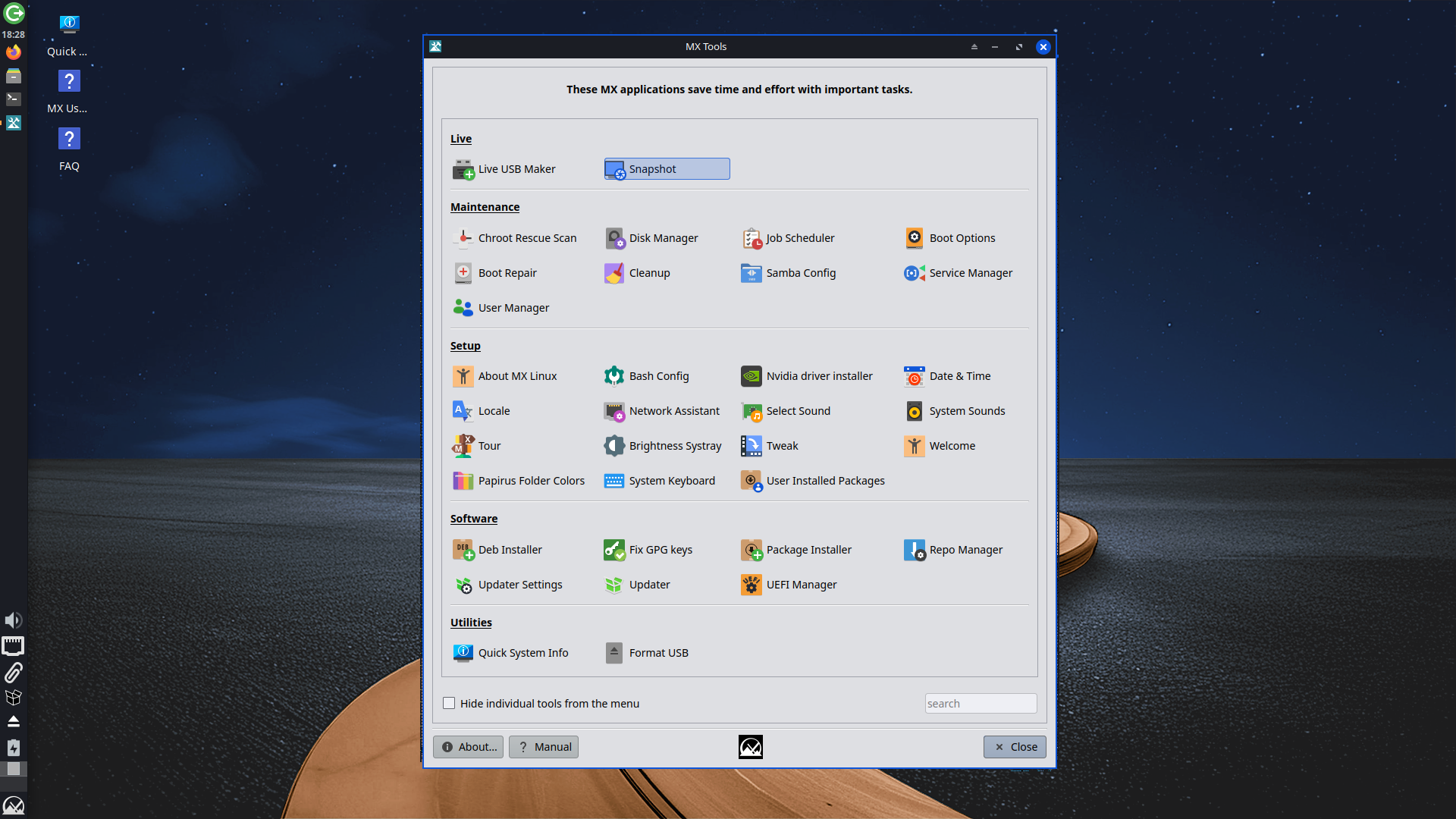Click the clipboard paperclip tray icon

pos(14,672)
